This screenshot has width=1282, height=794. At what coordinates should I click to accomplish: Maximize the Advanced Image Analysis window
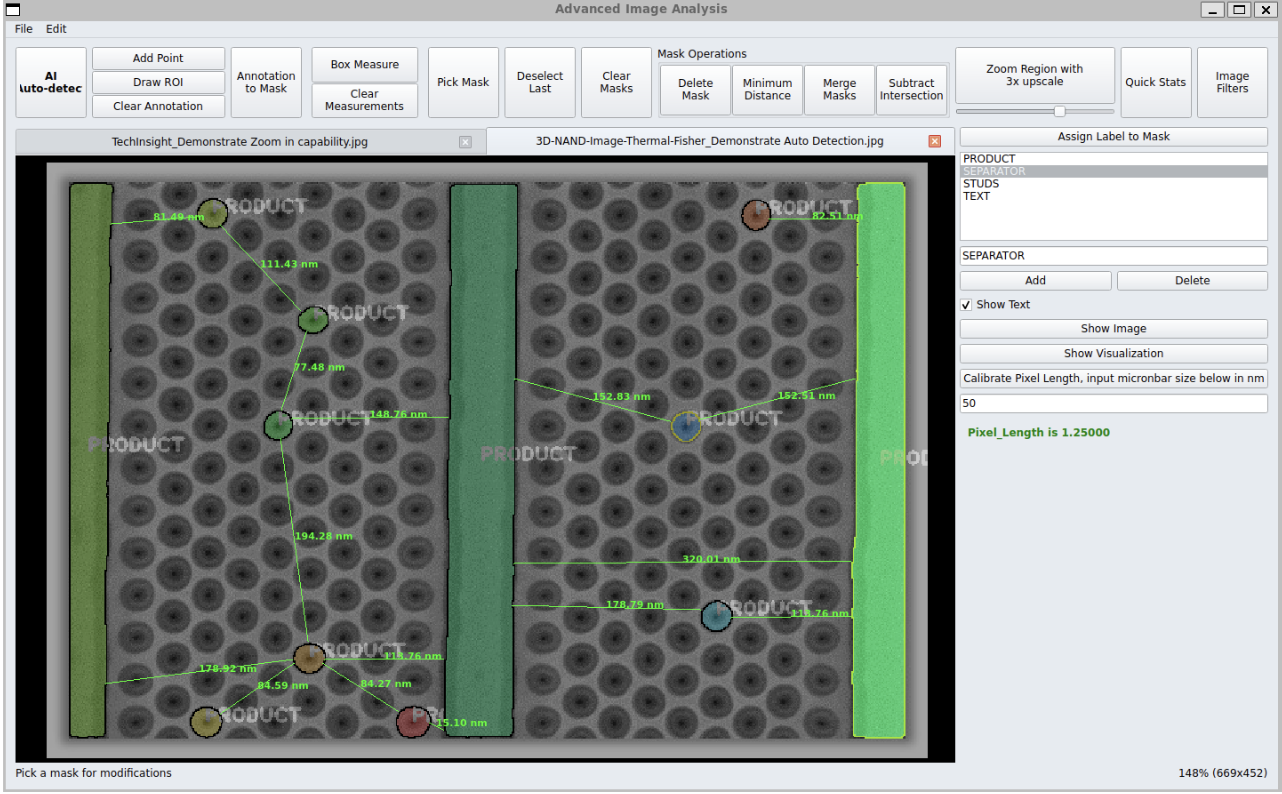coord(1239,10)
